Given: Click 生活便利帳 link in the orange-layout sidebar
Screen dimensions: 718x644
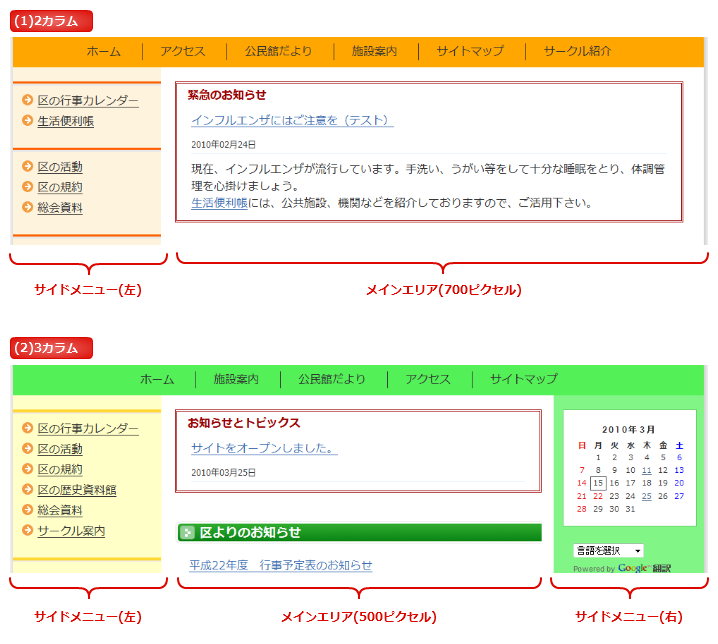Looking at the screenshot, I should (x=65, y=121).
